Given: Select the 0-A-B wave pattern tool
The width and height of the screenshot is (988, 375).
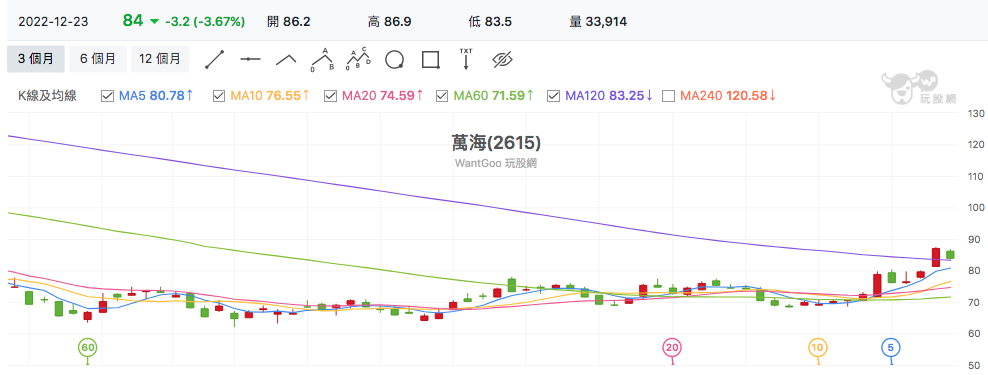Looking at the screenshot, I should (x=323, y=59).
